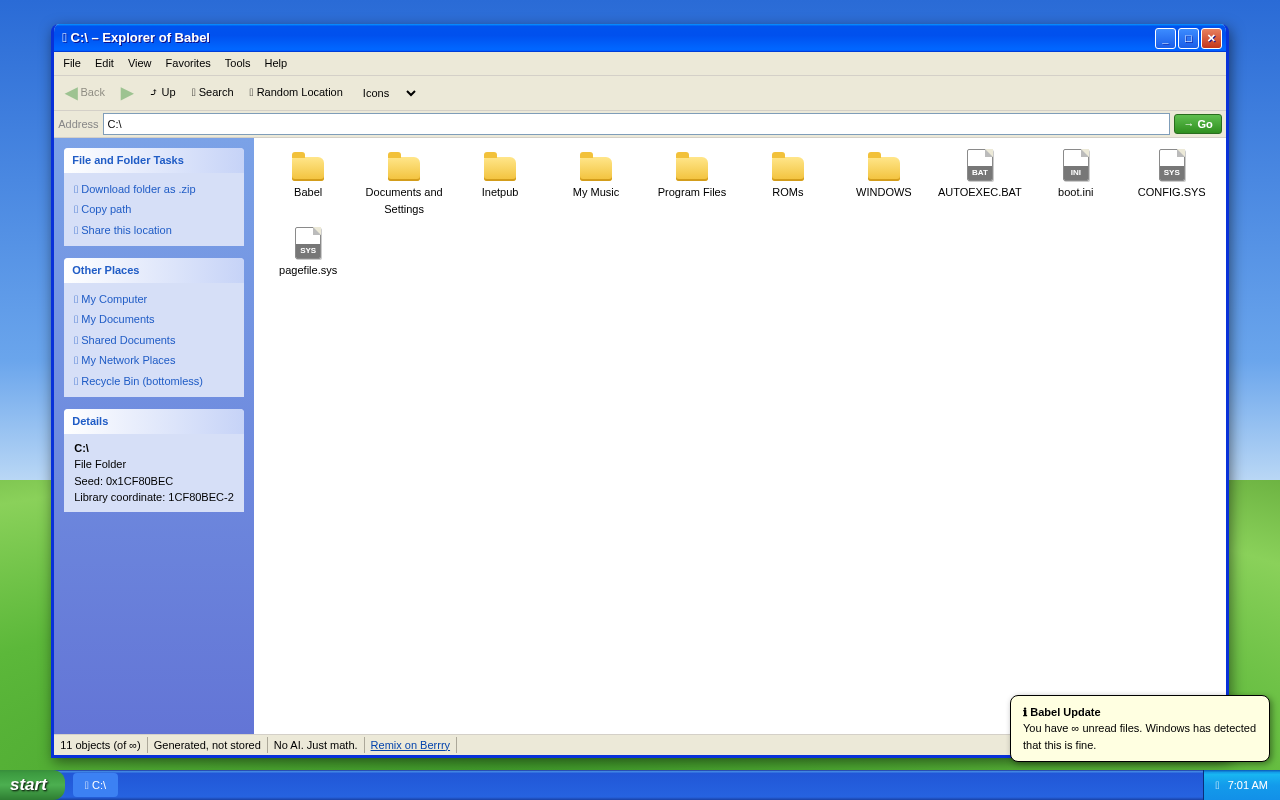Click the Remix on Berrry link
Image resolution: width=1280 pixels, height=800 pixels.
(x=410, y=745)
